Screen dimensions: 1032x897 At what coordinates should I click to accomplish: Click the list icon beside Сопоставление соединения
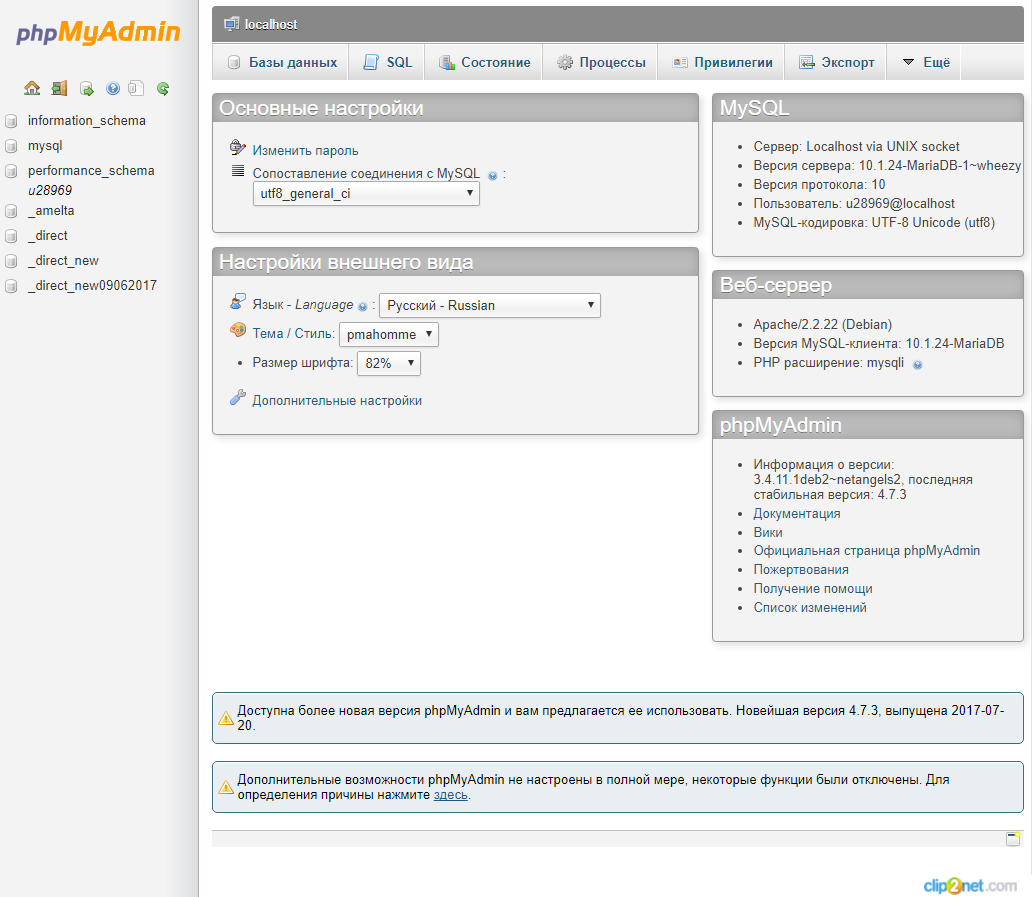point(238,171)
